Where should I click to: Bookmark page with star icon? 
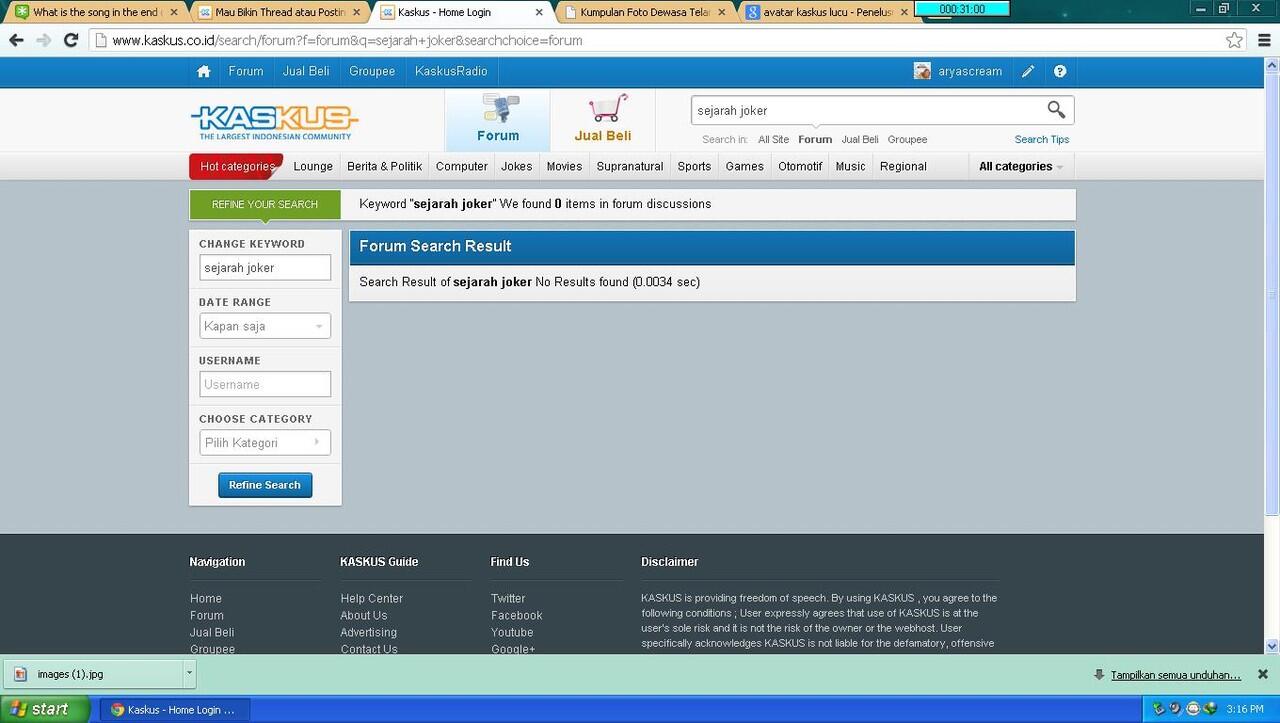pyautogui.click(x=1235, y=41)
